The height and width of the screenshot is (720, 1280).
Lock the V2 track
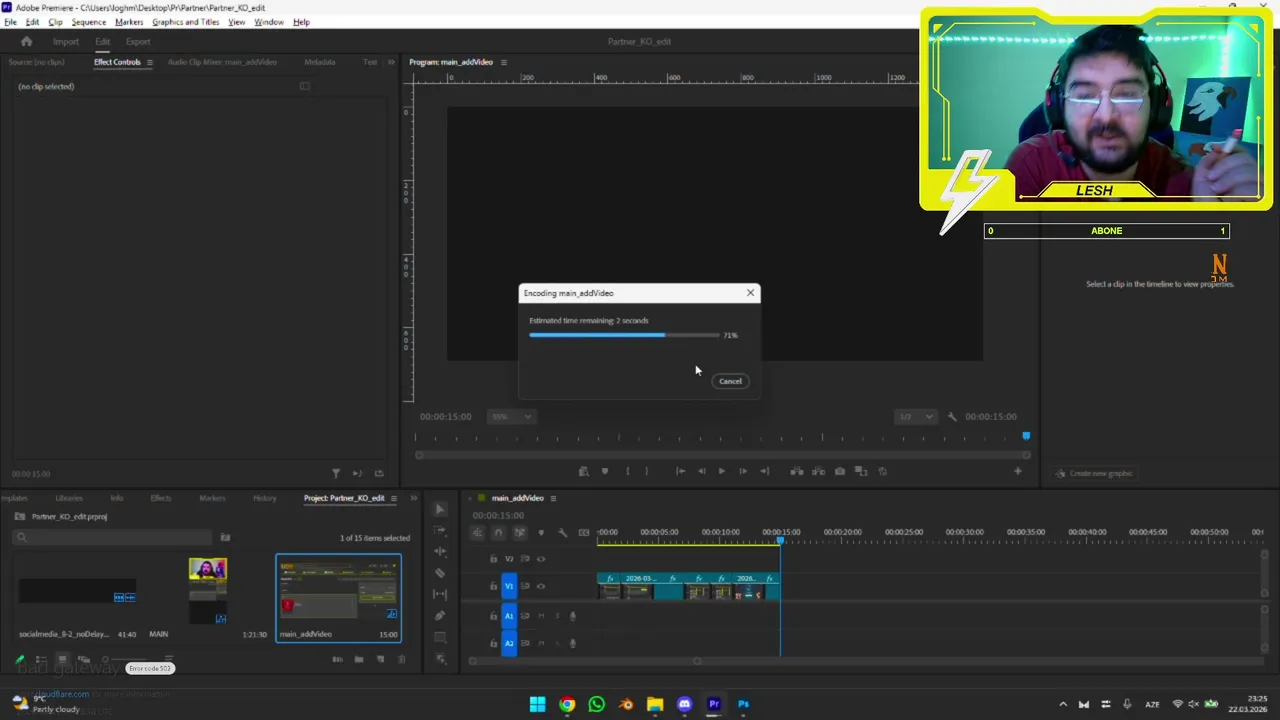click(x=493, y=559)
